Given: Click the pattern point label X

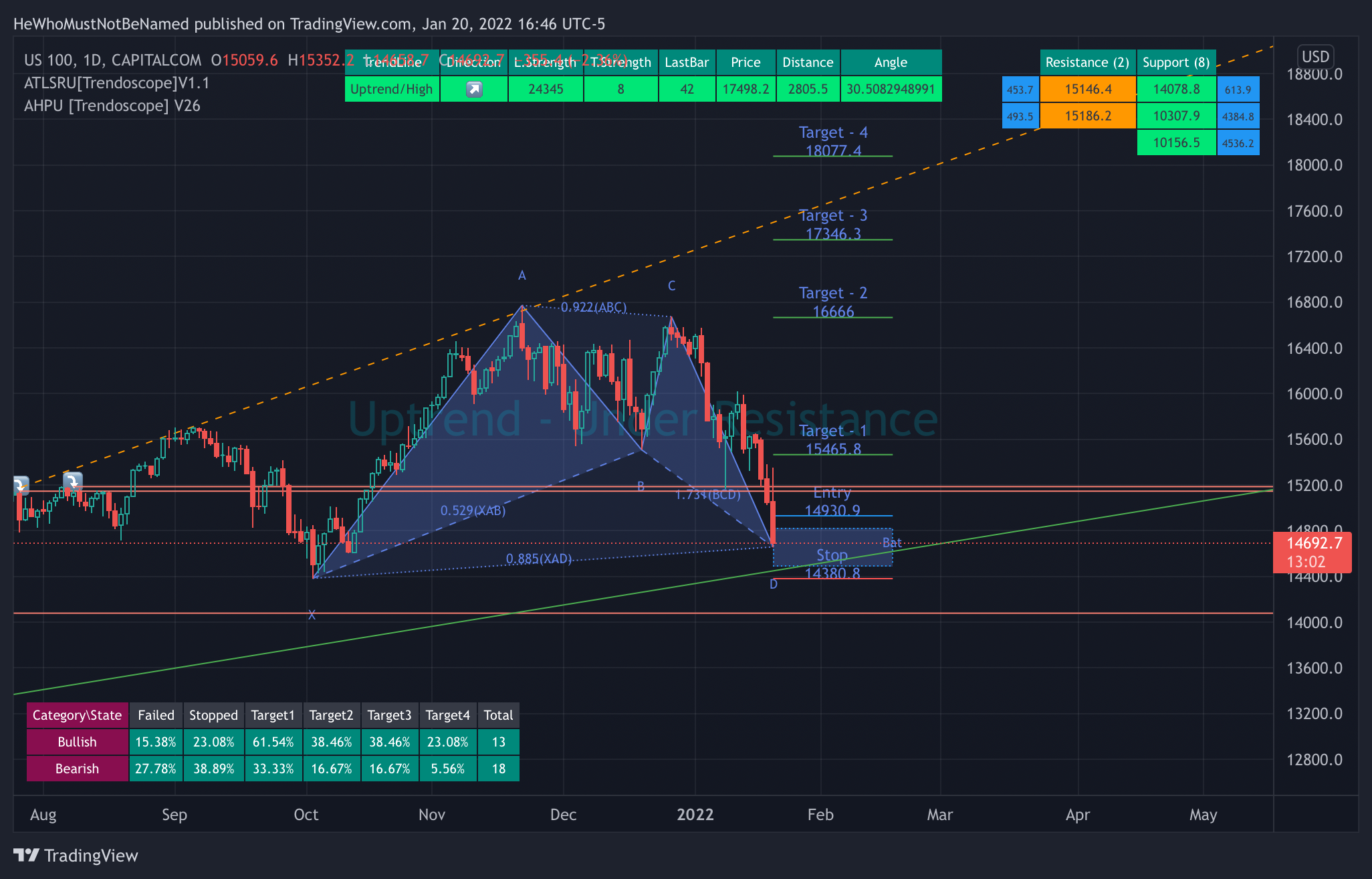Looking at the screenshot, I should point(312,615).
